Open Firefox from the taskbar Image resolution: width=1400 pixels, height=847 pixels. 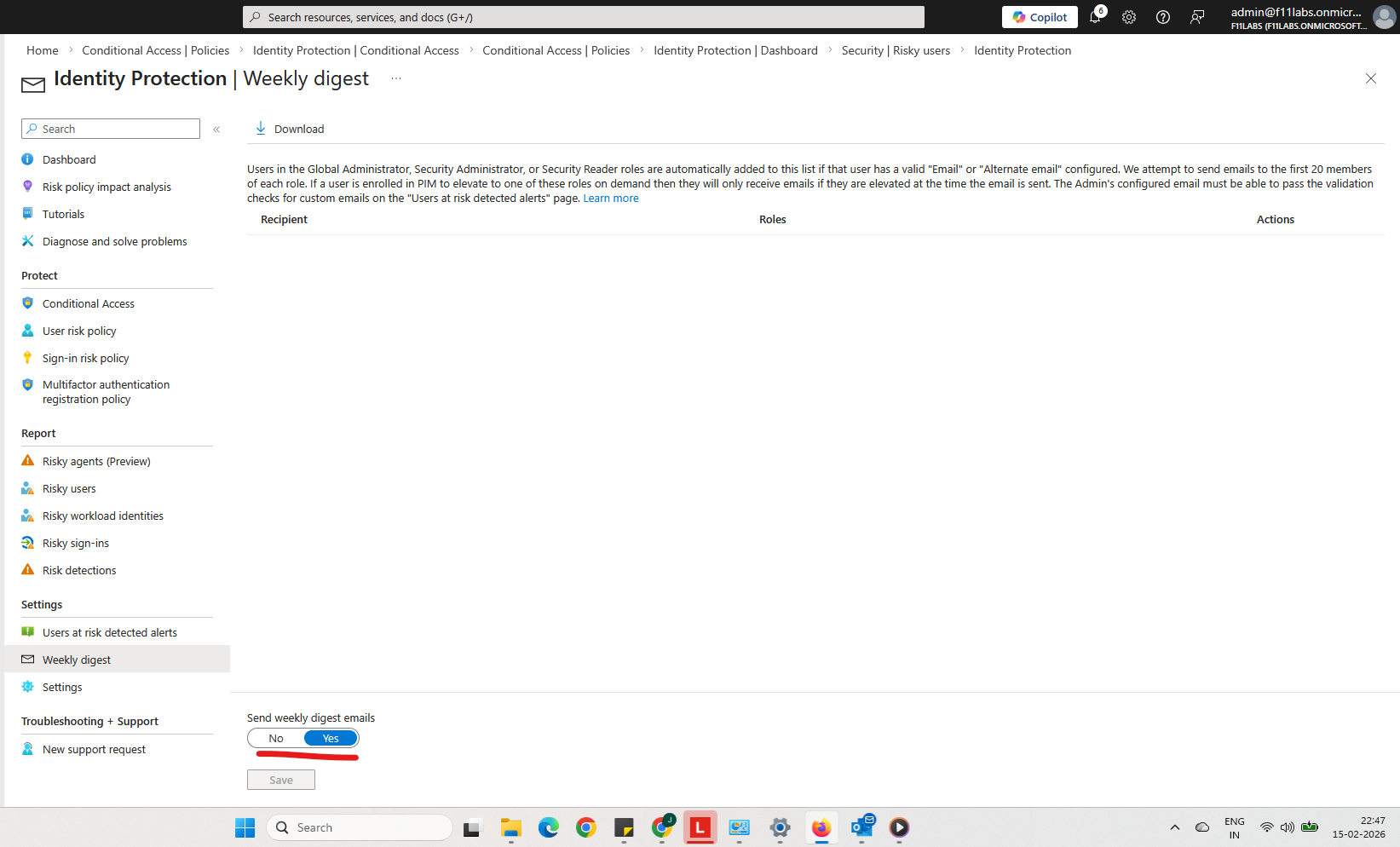pos(821,827)
